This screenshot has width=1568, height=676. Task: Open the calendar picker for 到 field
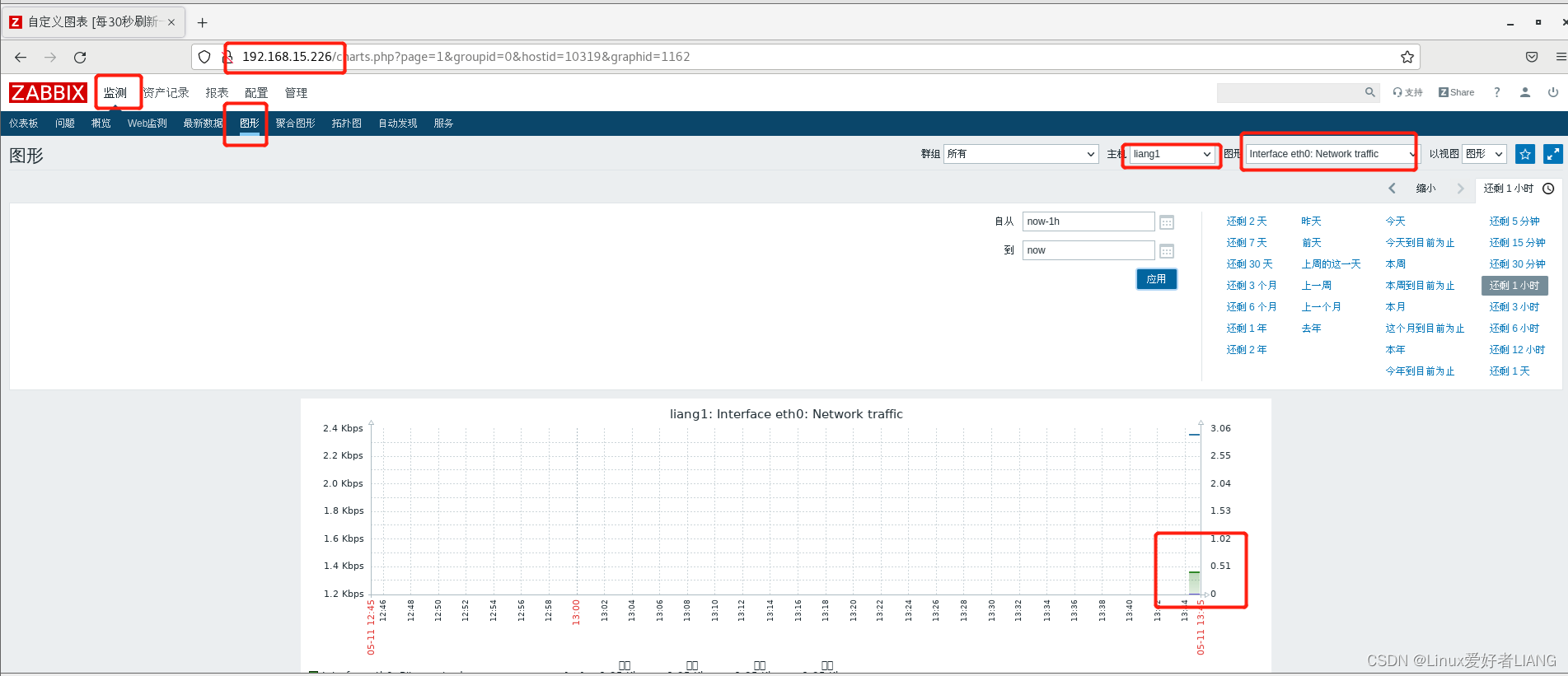coord(1167,251)
